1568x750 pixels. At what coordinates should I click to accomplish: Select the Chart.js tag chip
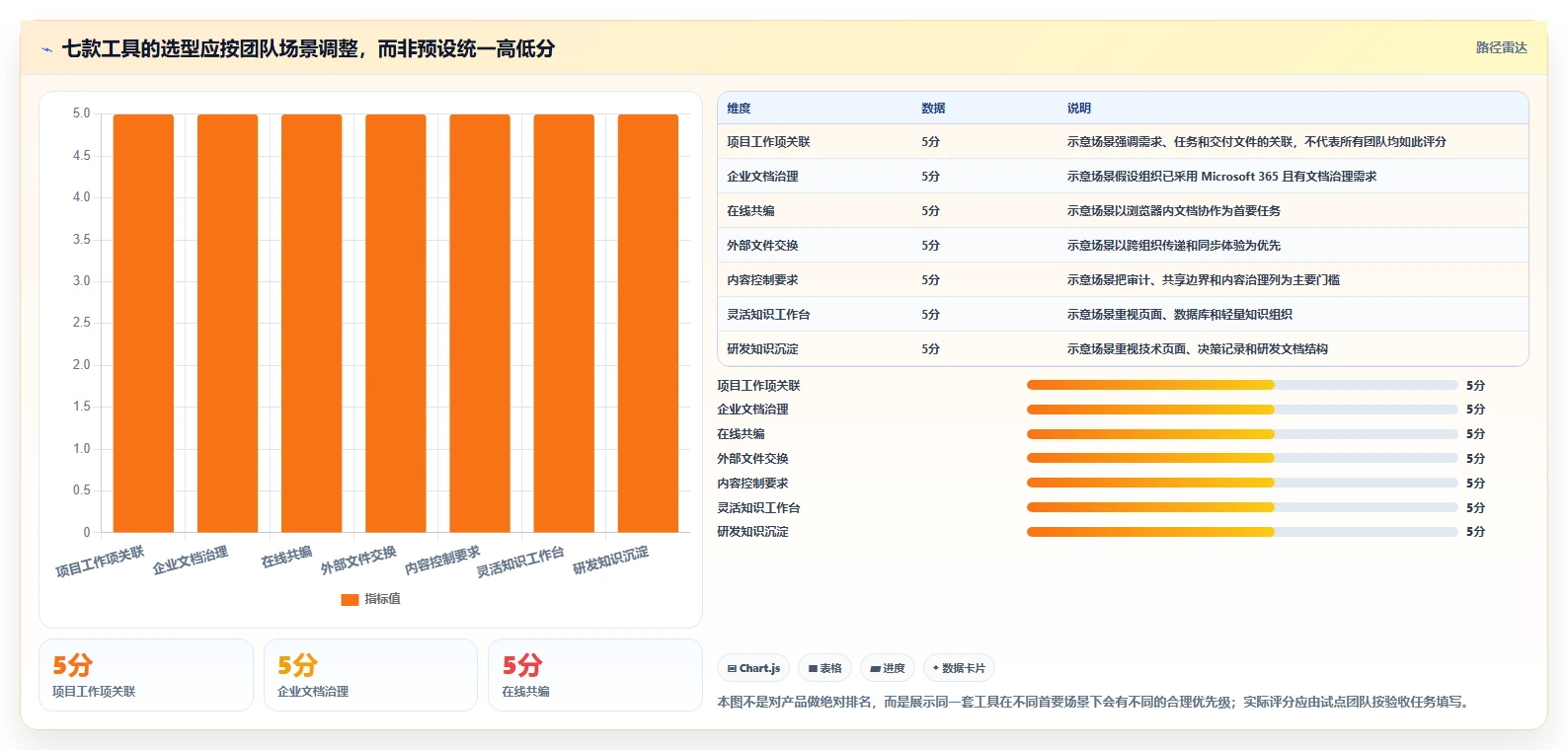(753, 668)
